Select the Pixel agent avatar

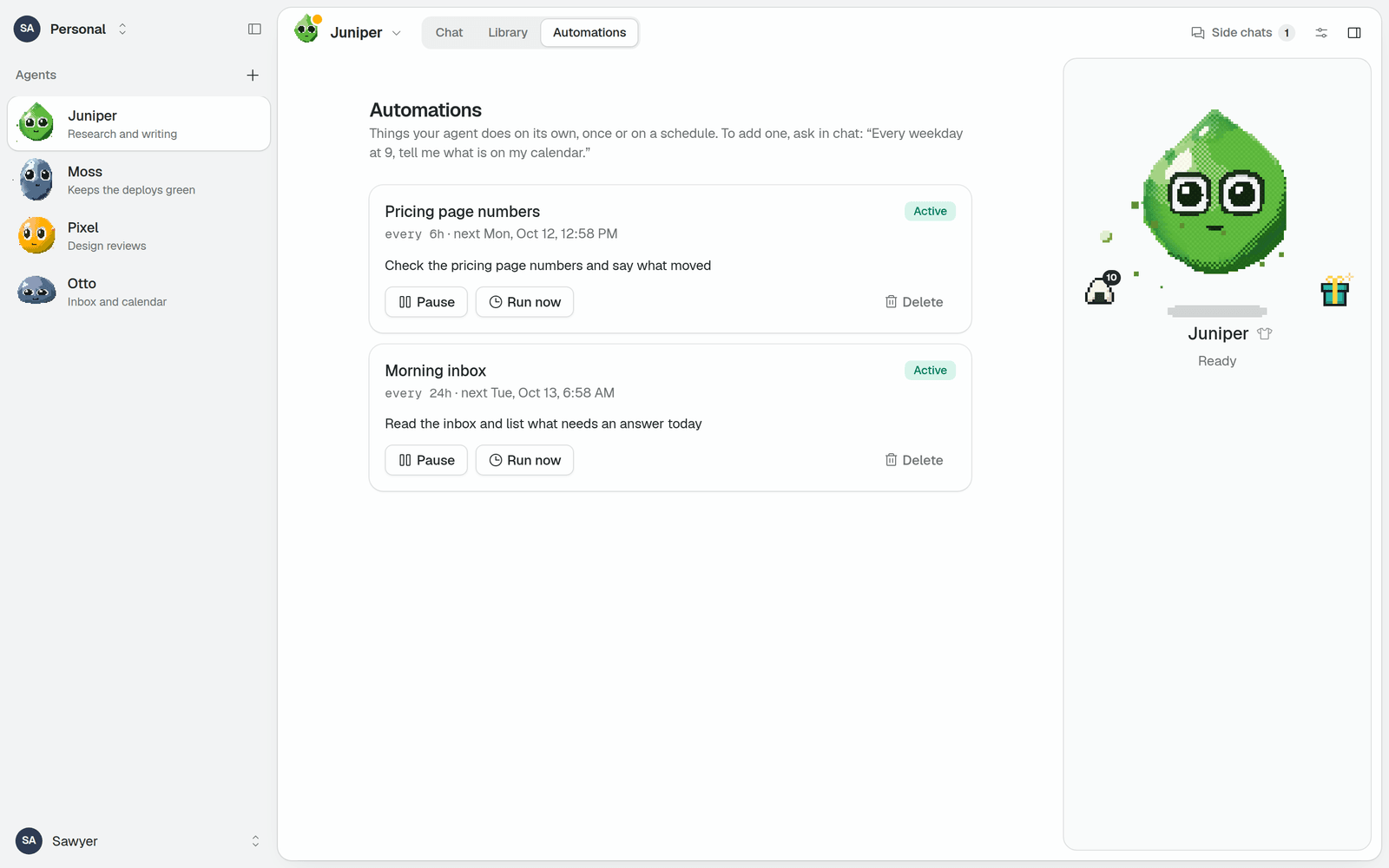pyautogui.click(x=36, y=235)
